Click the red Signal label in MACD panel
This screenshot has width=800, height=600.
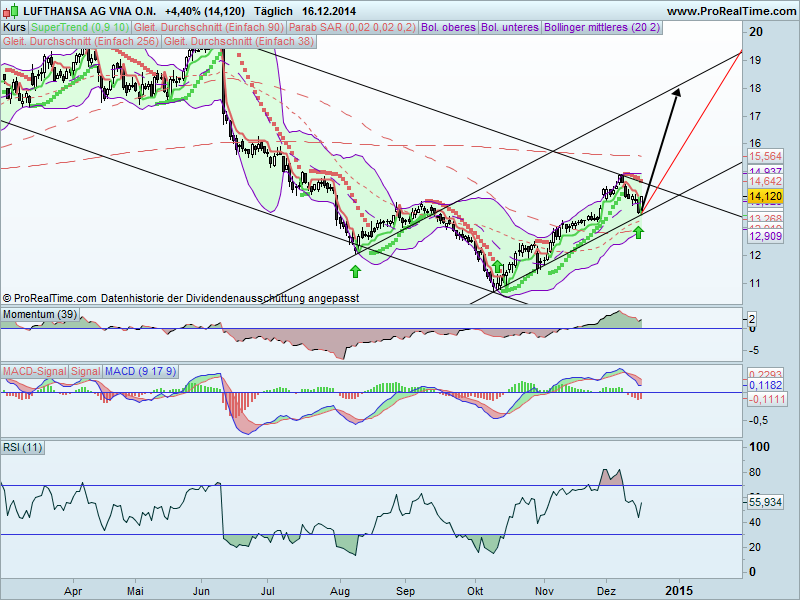pos(85,371)
